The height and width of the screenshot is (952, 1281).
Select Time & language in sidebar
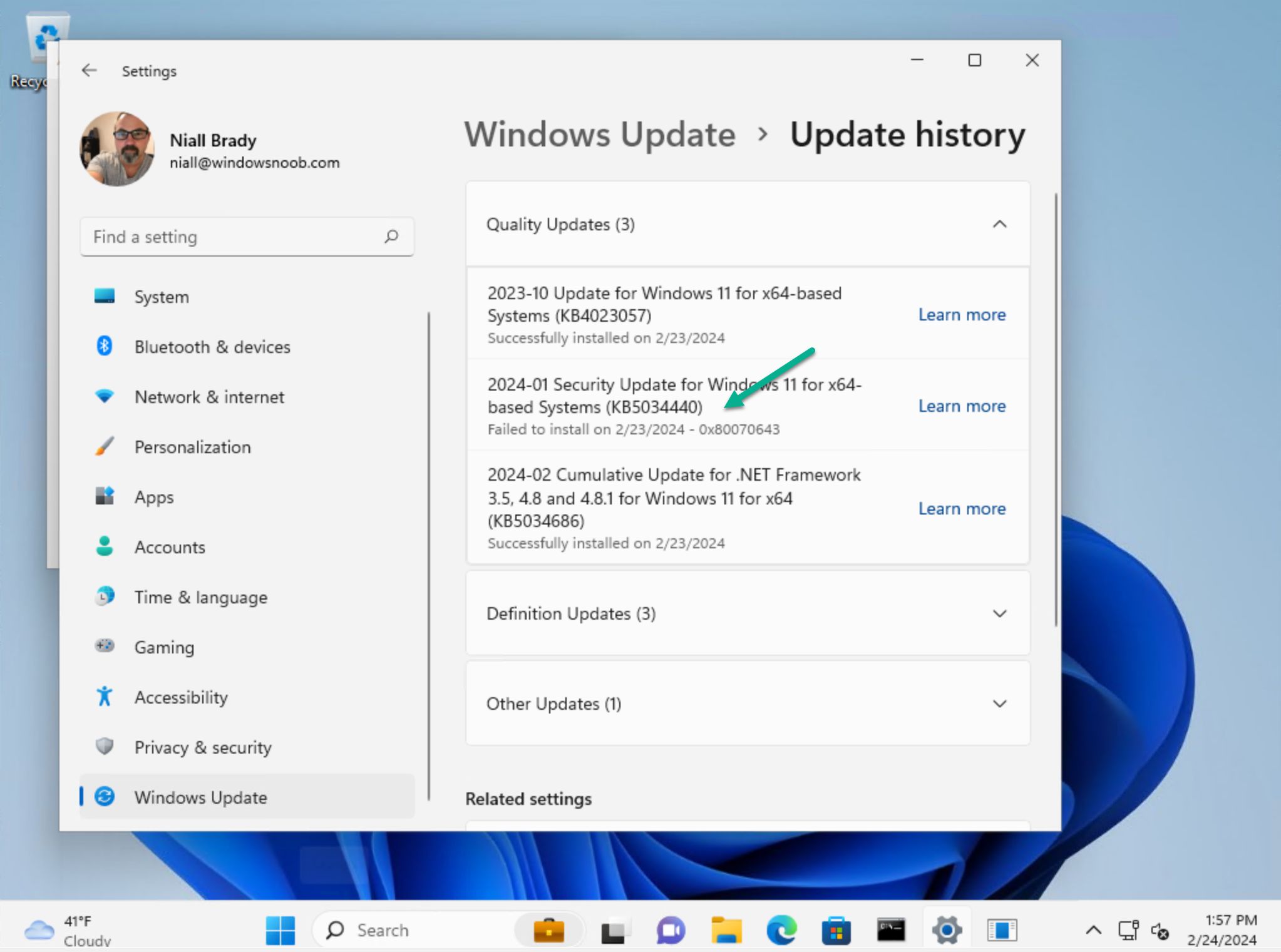[247, 597]
